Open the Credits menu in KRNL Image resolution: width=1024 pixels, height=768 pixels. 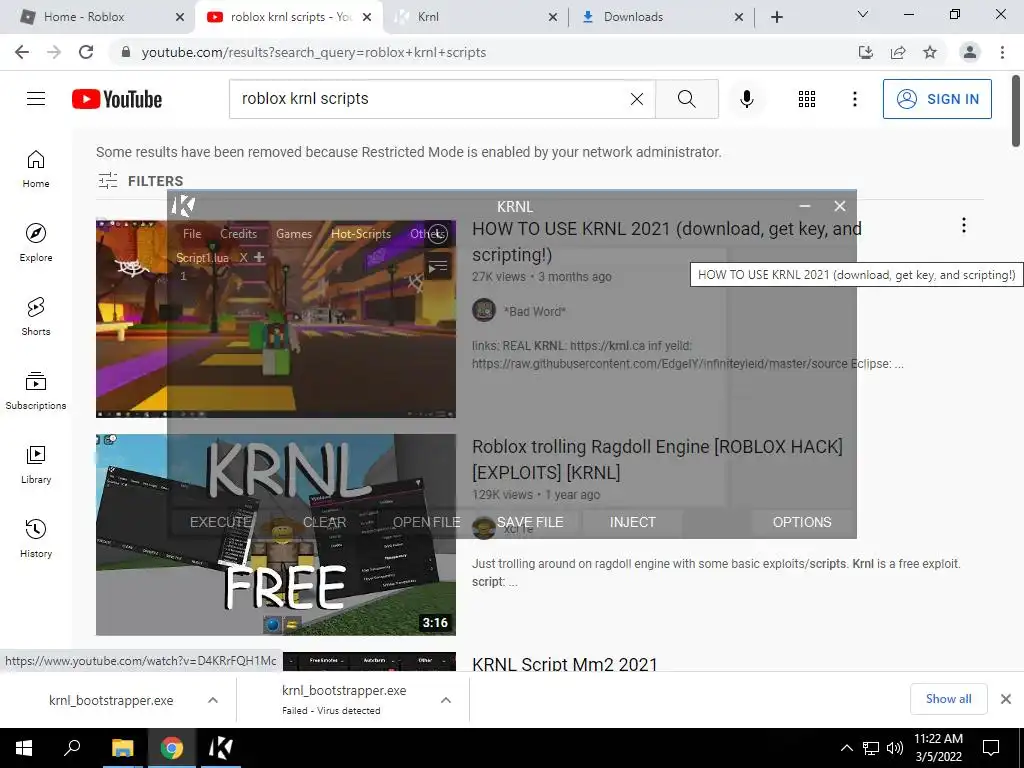pos(238,234)
